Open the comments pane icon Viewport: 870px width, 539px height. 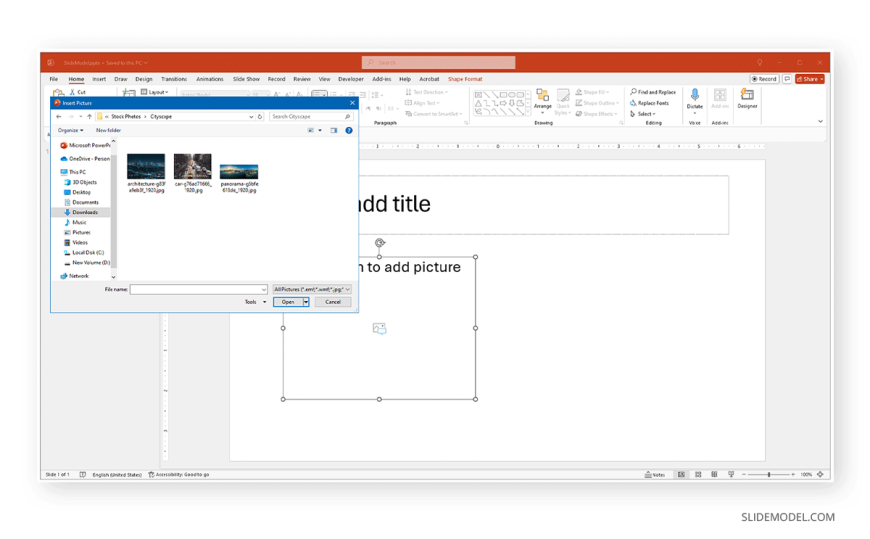[x=787, y=79]
